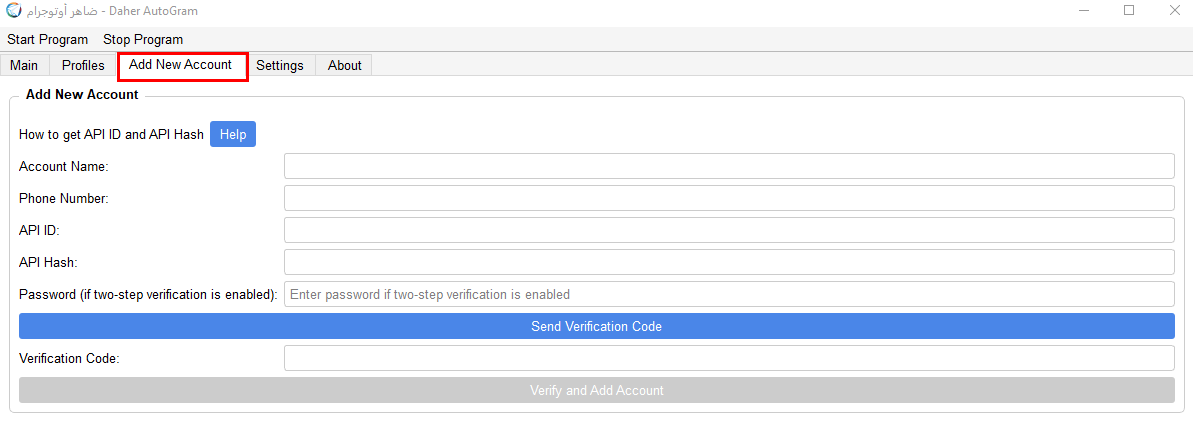The image size is (1193, 421).
Task: Click into the Phone Number field
Action: click(729, 198)
